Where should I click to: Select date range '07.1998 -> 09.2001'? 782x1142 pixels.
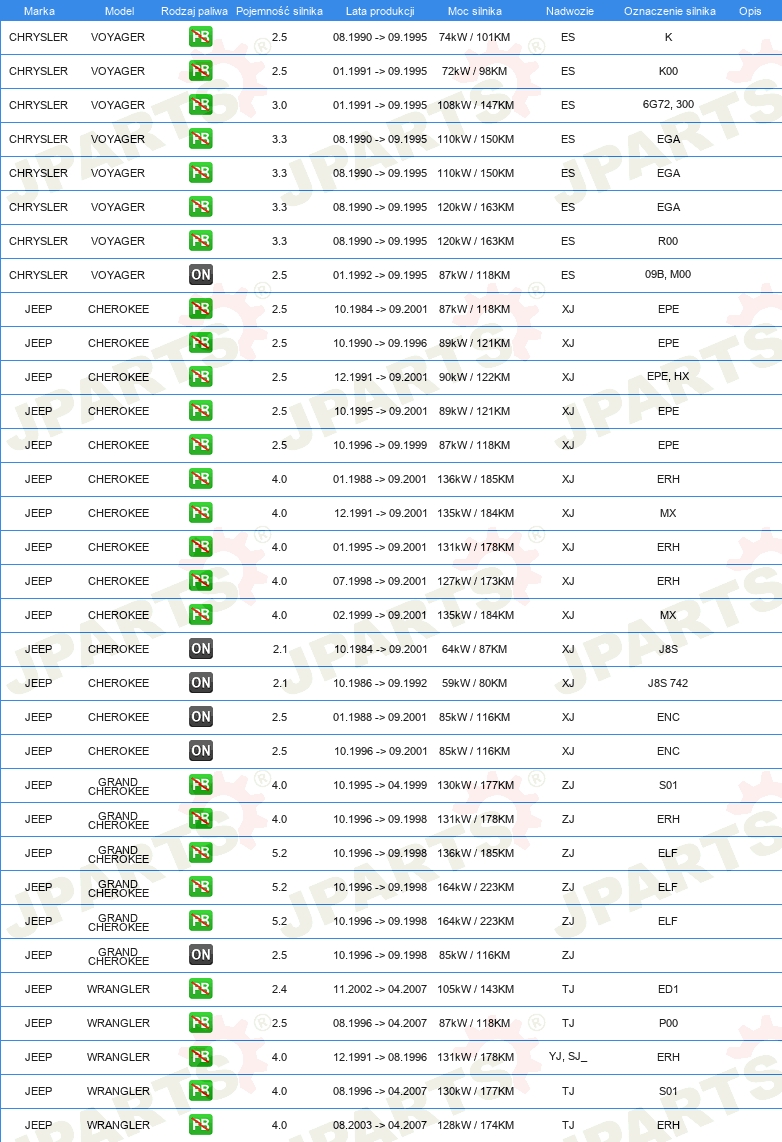(x=380, y=581)
